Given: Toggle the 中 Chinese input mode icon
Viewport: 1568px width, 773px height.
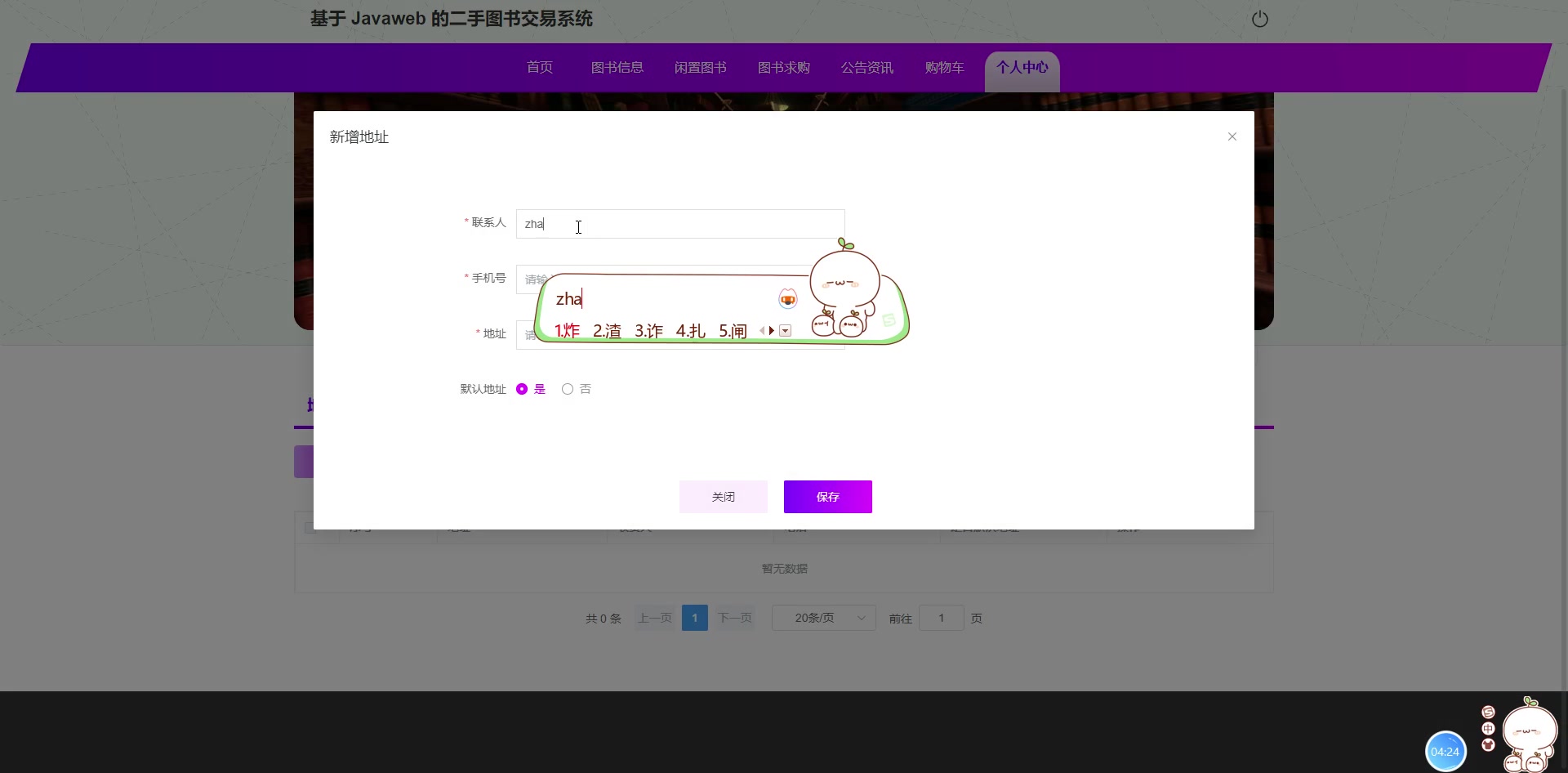Looking at the screenshot, I should click(1488, 728).
